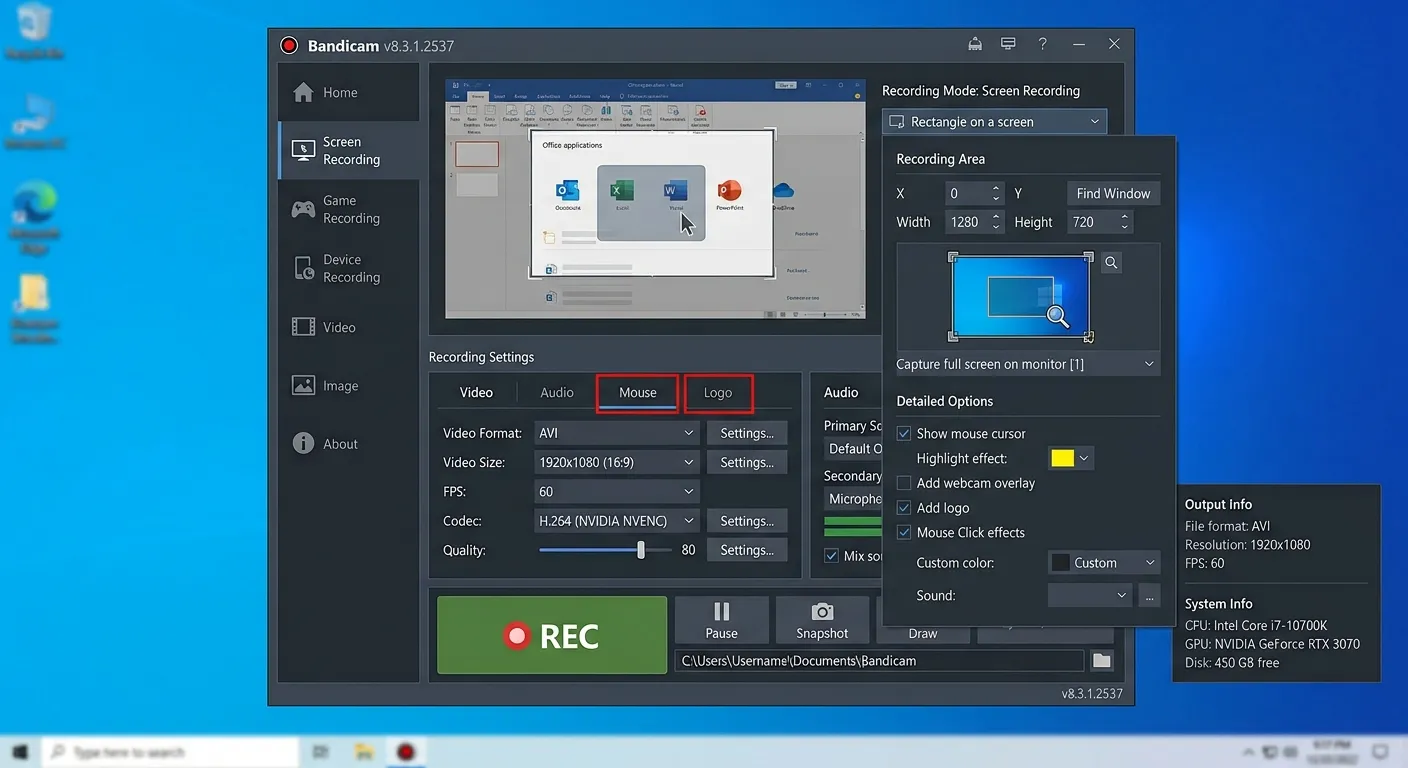1408x768 pixels.
Task: Click the yellow Highlight effect swatch
Action: 1062,459
